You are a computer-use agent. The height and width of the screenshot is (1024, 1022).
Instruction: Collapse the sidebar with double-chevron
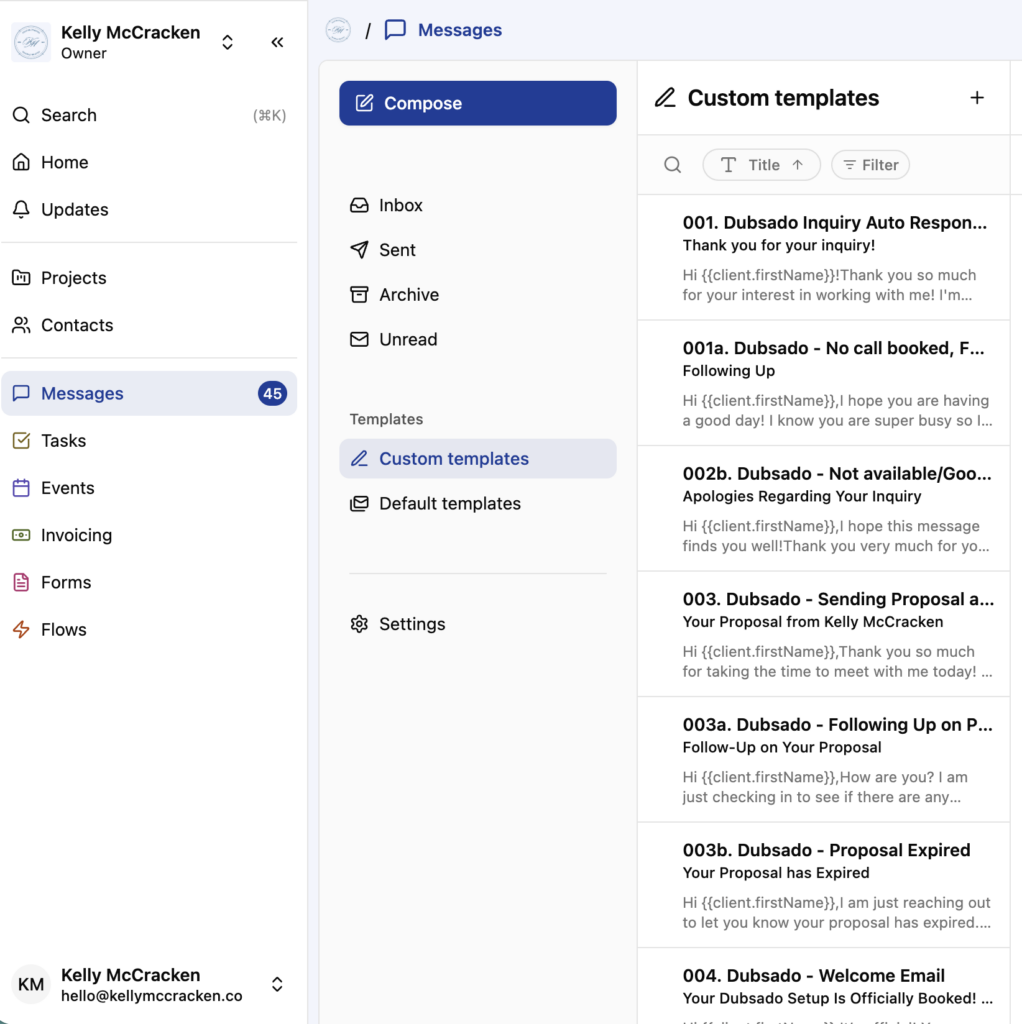pos(277,42)
